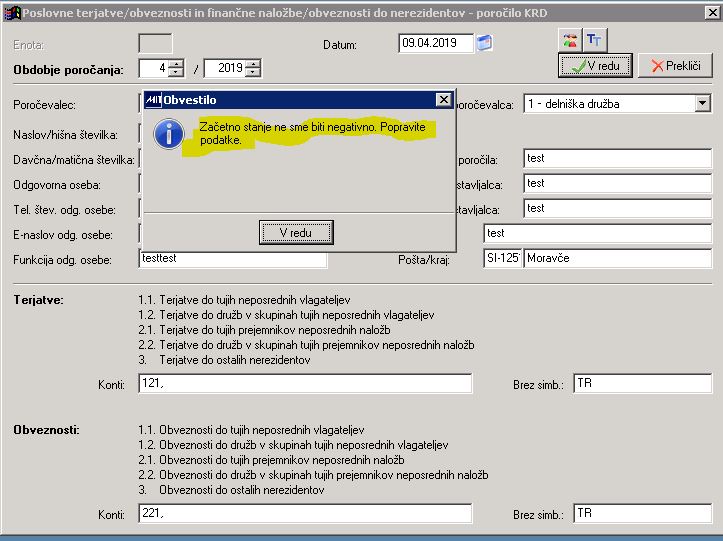
Task: Open the calendar picker next to Datum
Action: 484,43
